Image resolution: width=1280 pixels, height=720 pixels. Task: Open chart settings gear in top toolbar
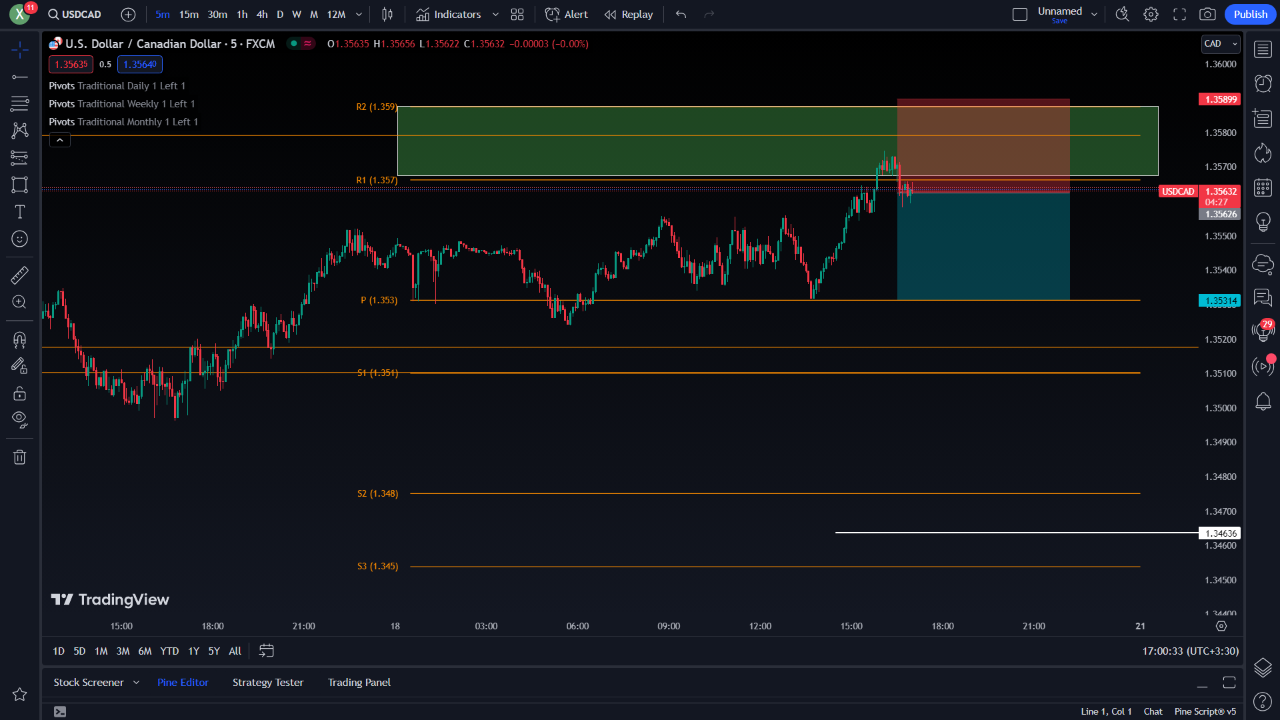(x=1151, y=14)
